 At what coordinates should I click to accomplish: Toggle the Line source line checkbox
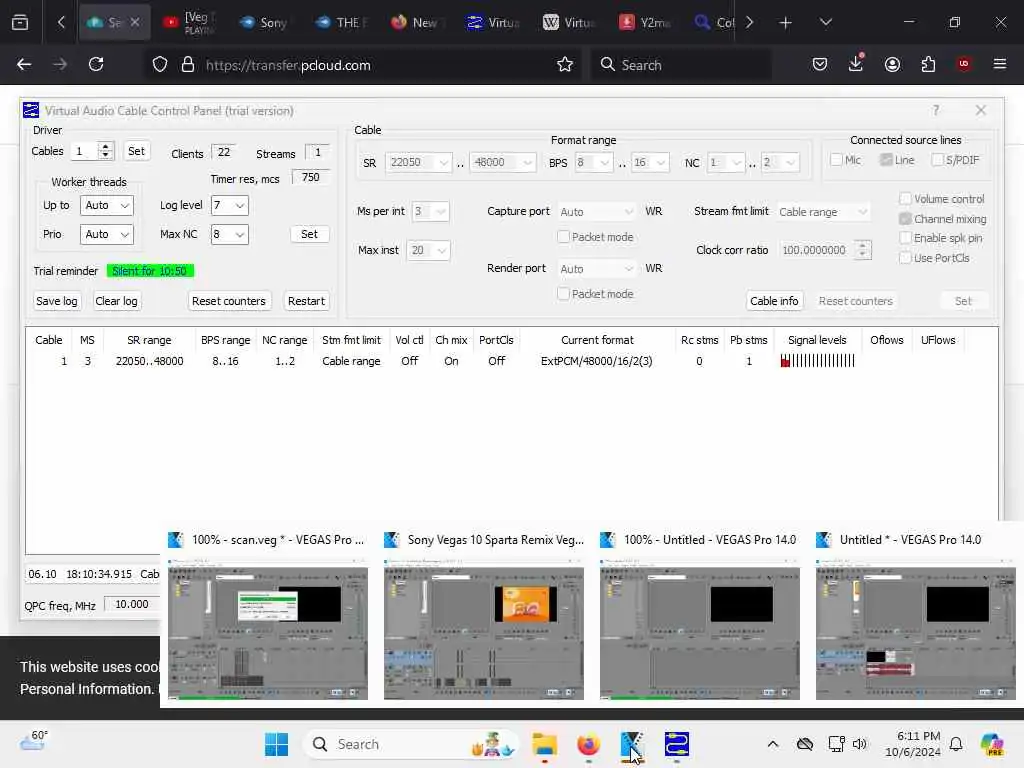coord(886,160)
